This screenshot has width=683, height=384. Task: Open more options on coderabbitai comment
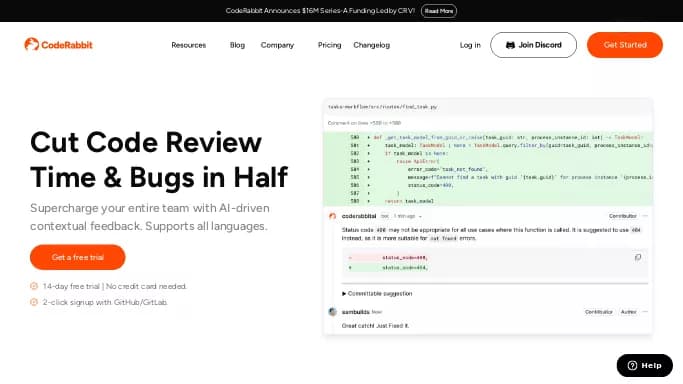(645, 216)
